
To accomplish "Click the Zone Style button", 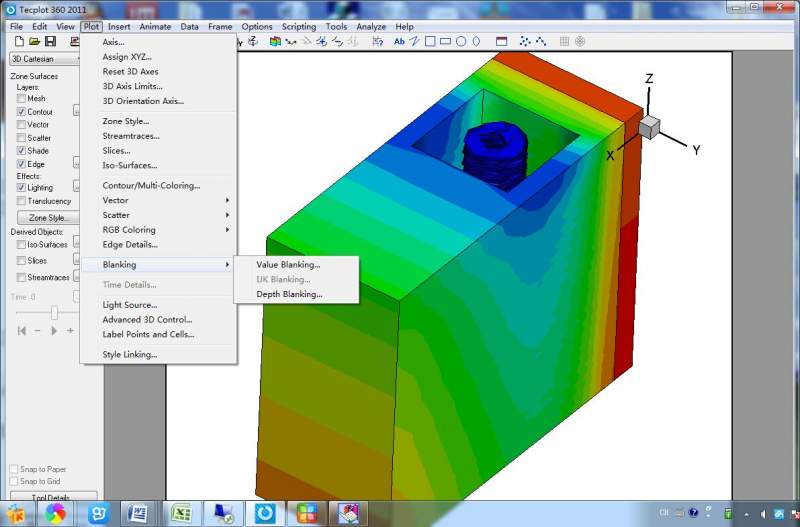I will pyautogui.click(x=48, y=217).
